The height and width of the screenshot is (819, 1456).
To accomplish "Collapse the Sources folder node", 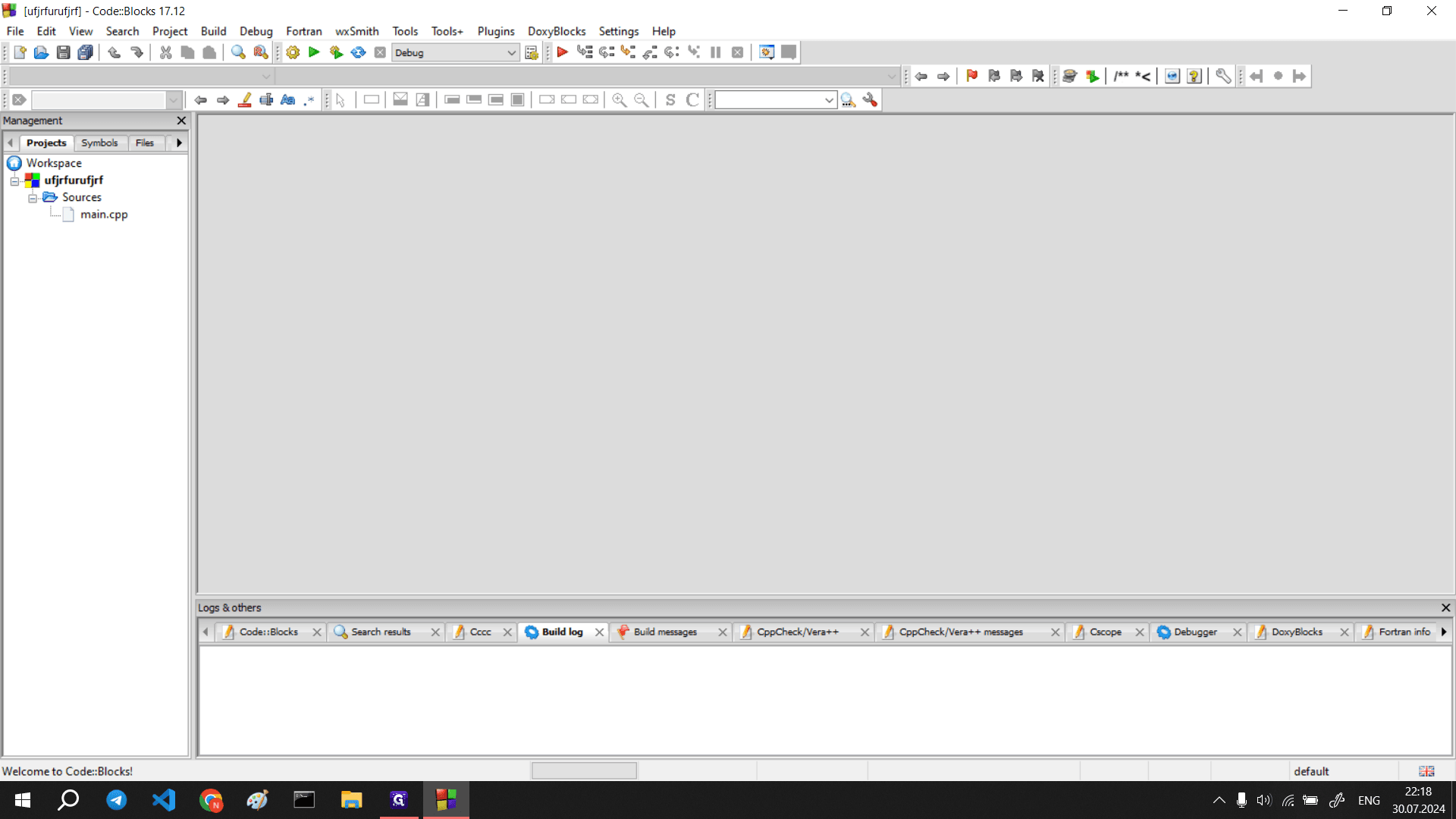I will coord(33,198).
